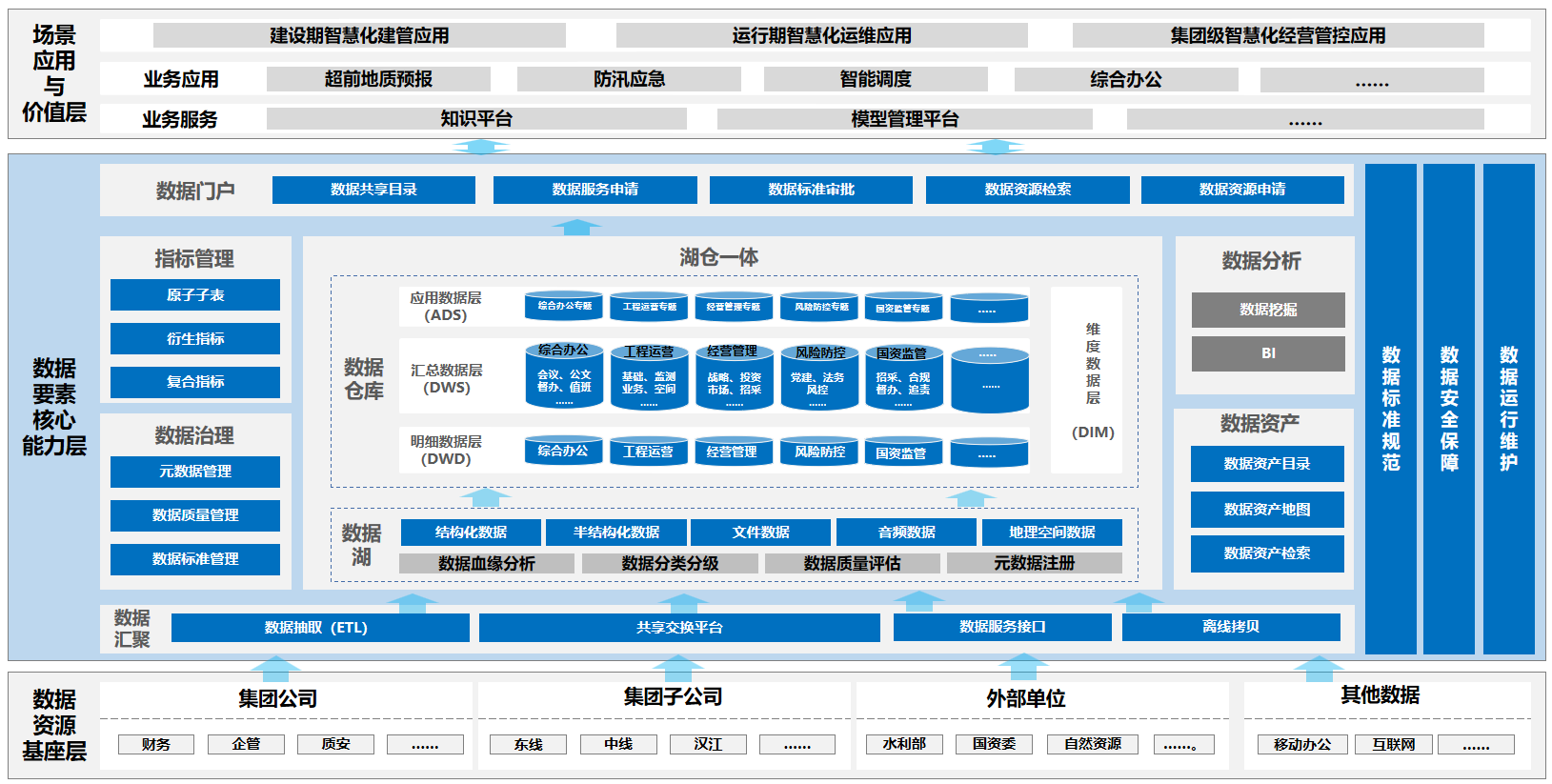Select the 国资监管 cylinder in 汇总数据层

coord(903,378)
